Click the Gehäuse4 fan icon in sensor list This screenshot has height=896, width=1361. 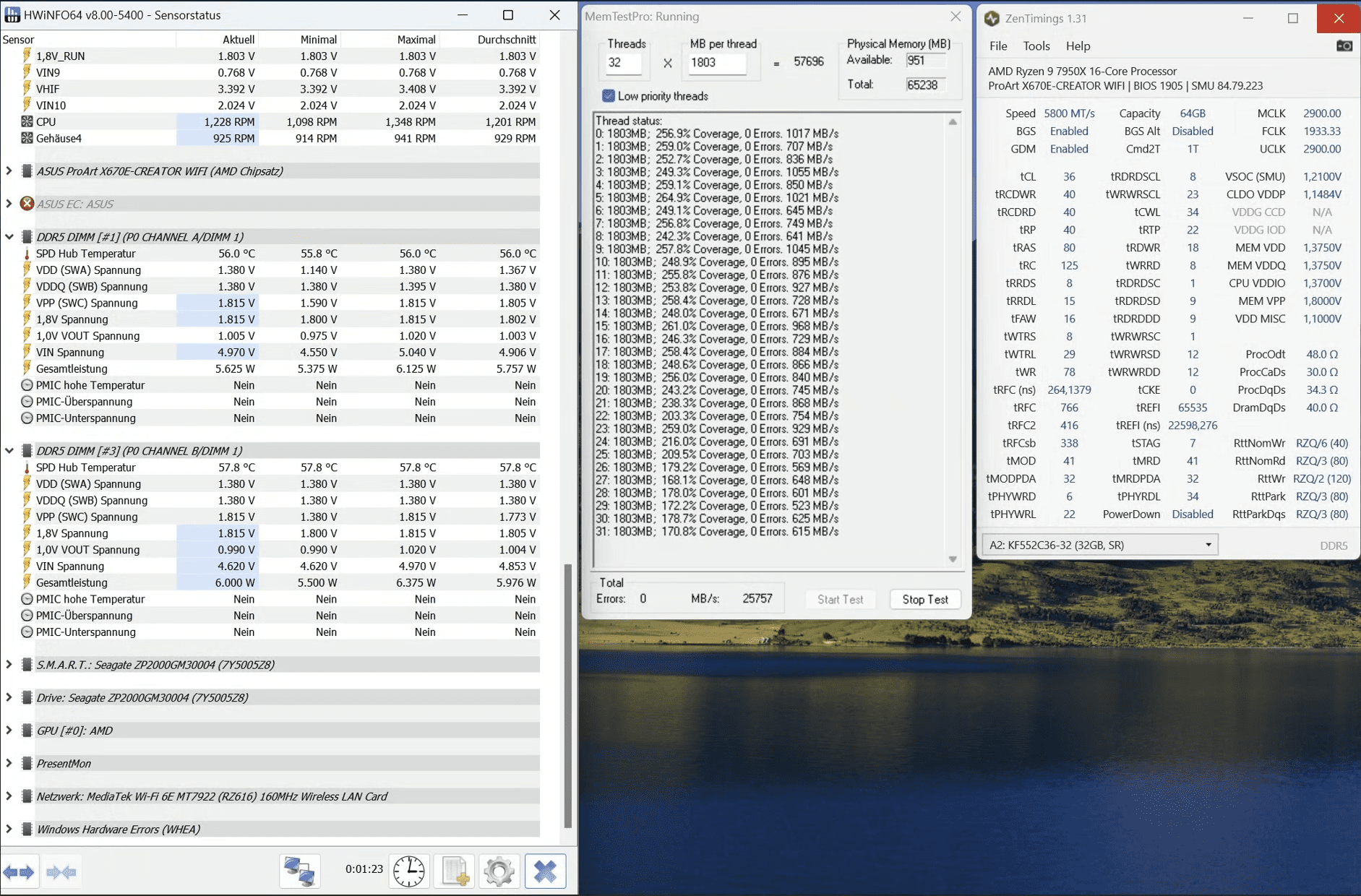[x=27, y=138]
